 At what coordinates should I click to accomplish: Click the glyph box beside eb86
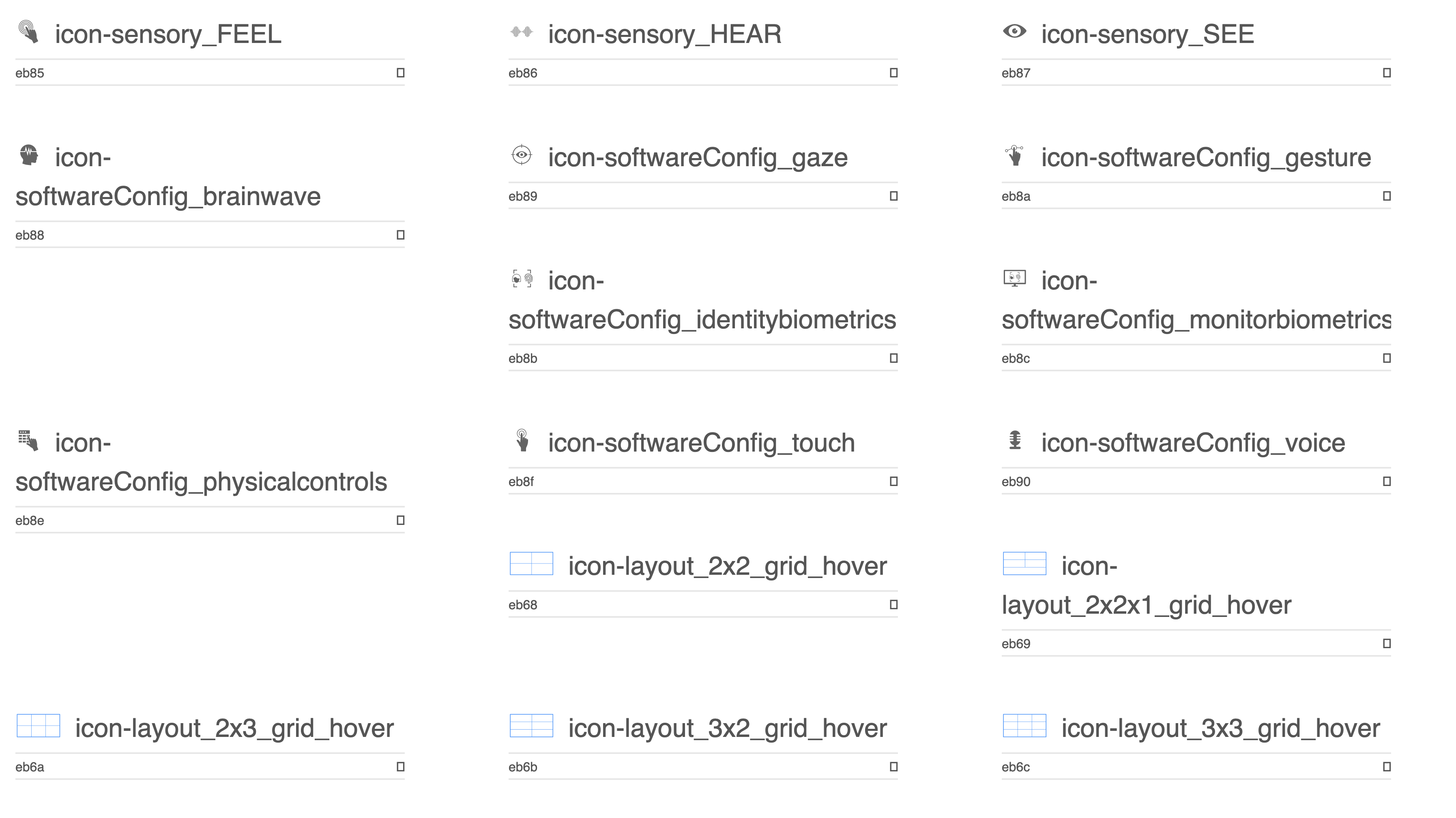point(893,73)
